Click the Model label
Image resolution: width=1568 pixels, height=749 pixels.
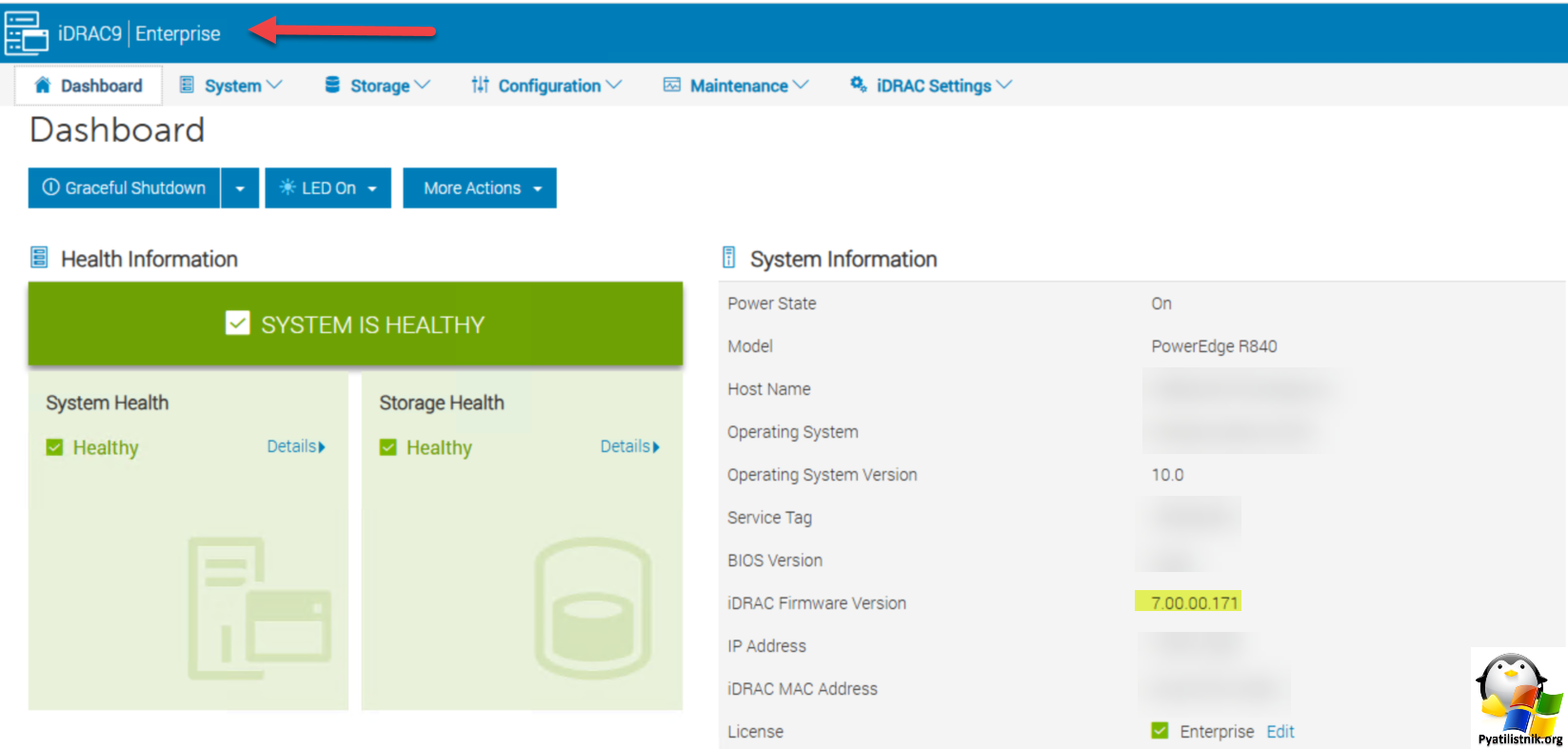tap(750, 346)
